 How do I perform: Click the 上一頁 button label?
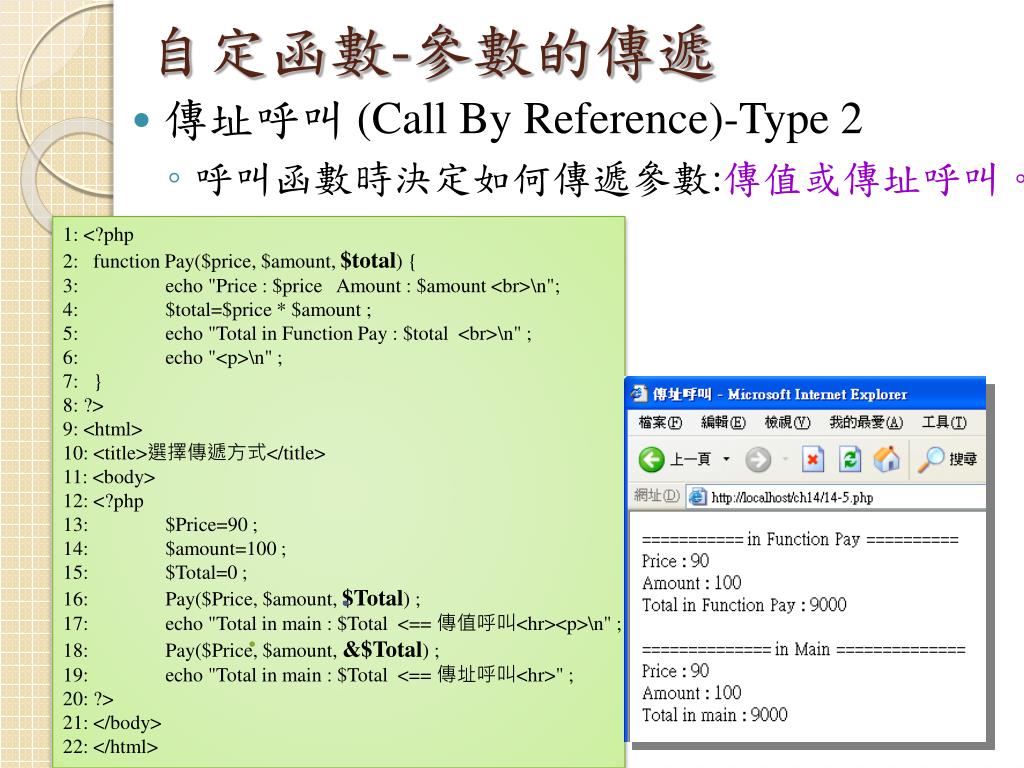click(x=690, y=459)
